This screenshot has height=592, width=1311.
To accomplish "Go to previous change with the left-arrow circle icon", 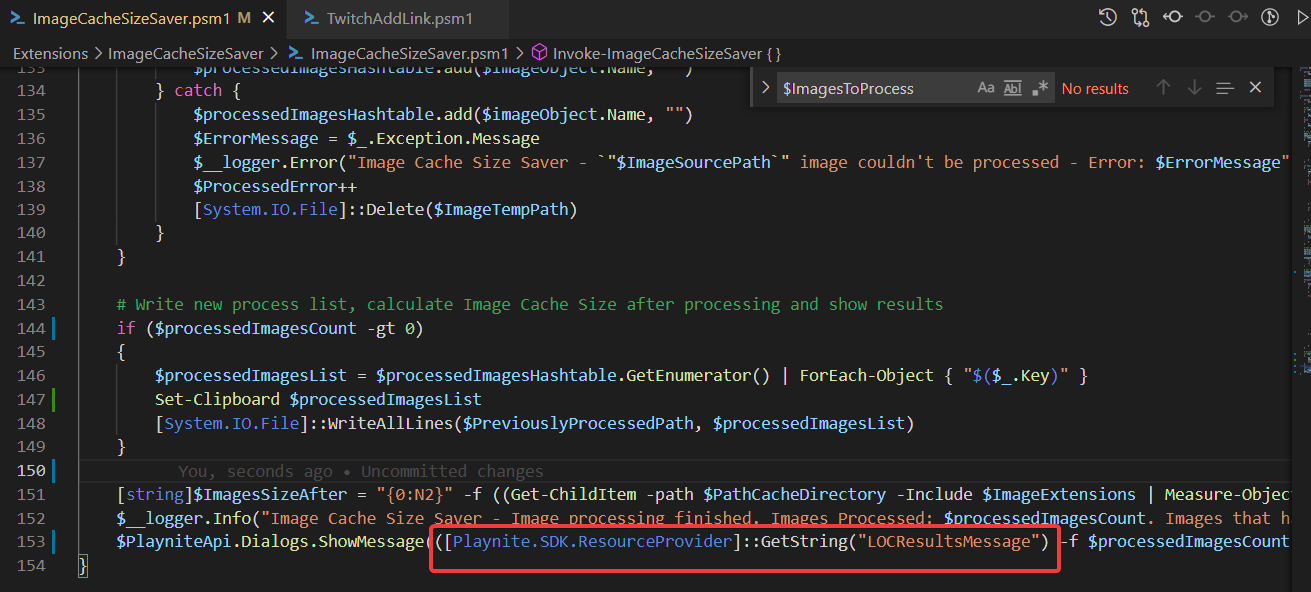I will (x=1172, y=16).
